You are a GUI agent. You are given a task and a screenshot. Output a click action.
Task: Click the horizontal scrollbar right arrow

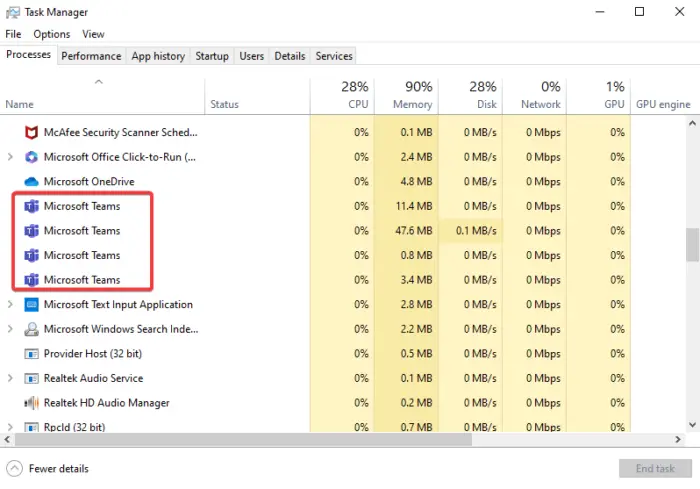(678, 439)
